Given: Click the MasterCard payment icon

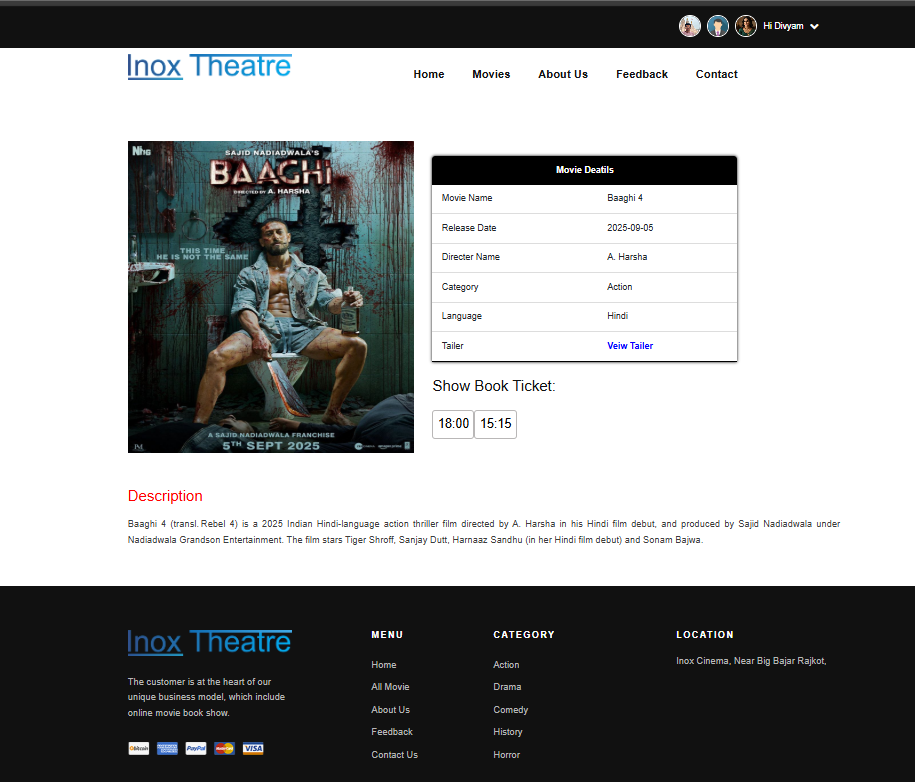Looking at the screenshot, I should [x=225, y=748].
